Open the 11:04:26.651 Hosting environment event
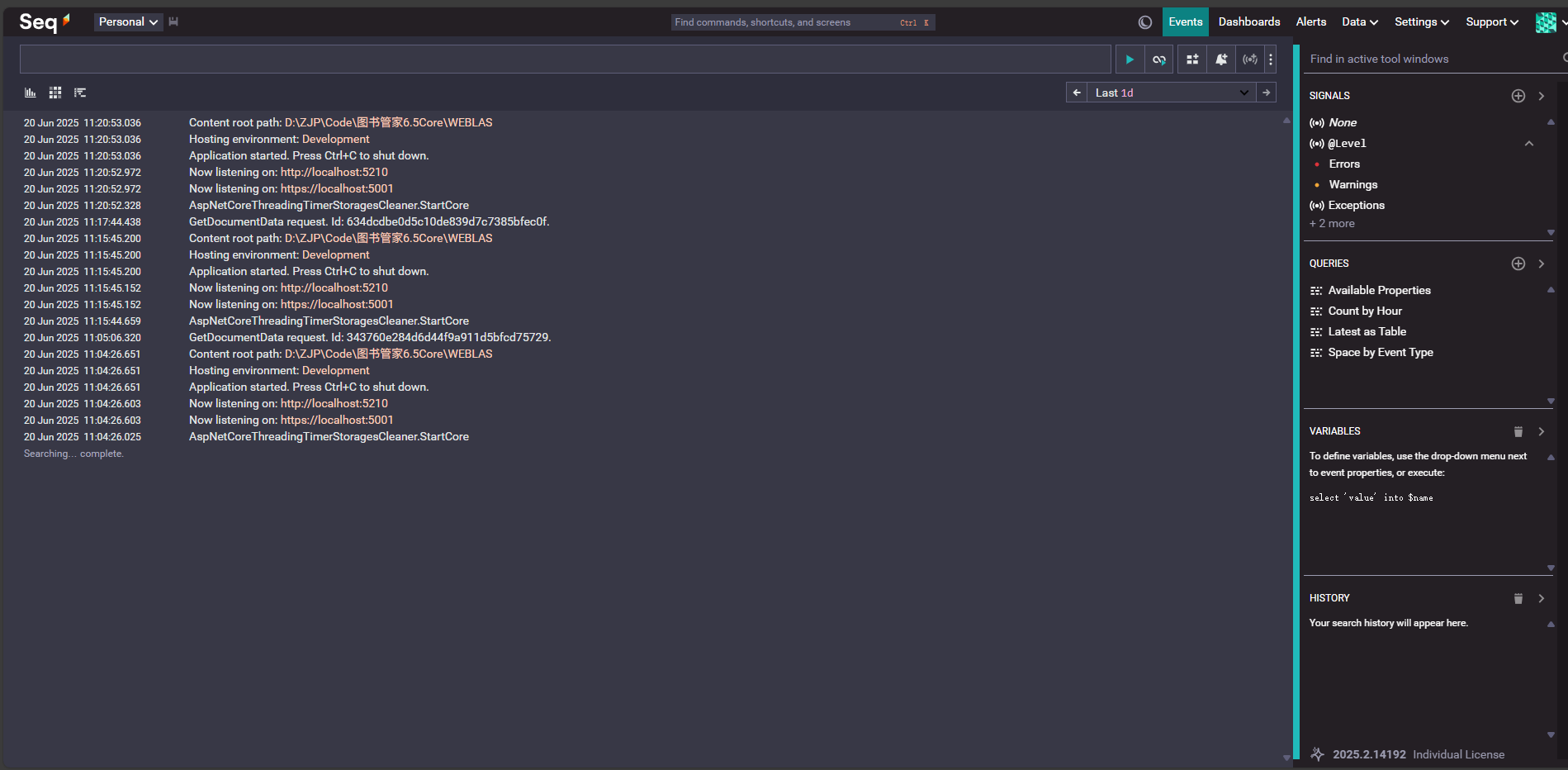The height and width of the screenshot is (770, 1568). (x=279, y=370)
